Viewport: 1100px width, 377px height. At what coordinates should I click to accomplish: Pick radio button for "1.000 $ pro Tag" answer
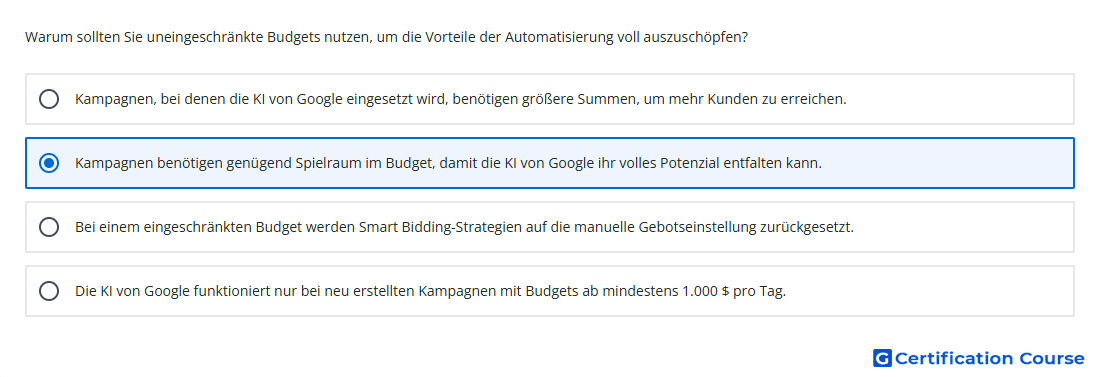49,291
